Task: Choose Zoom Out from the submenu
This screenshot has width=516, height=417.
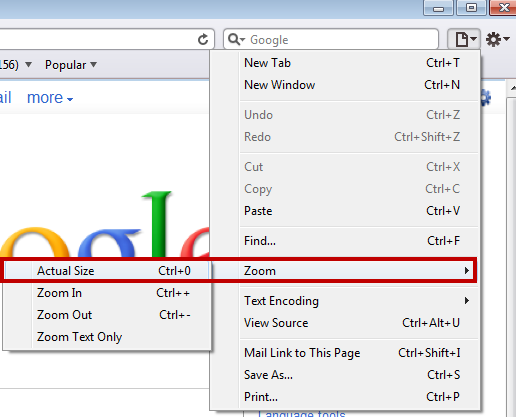Action: [x=107, y=315]
